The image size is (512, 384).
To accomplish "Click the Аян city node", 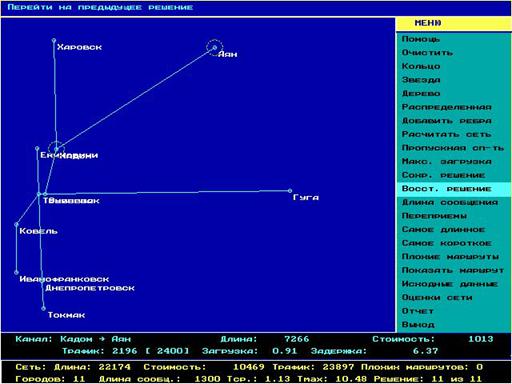I will tap(215, 48).
